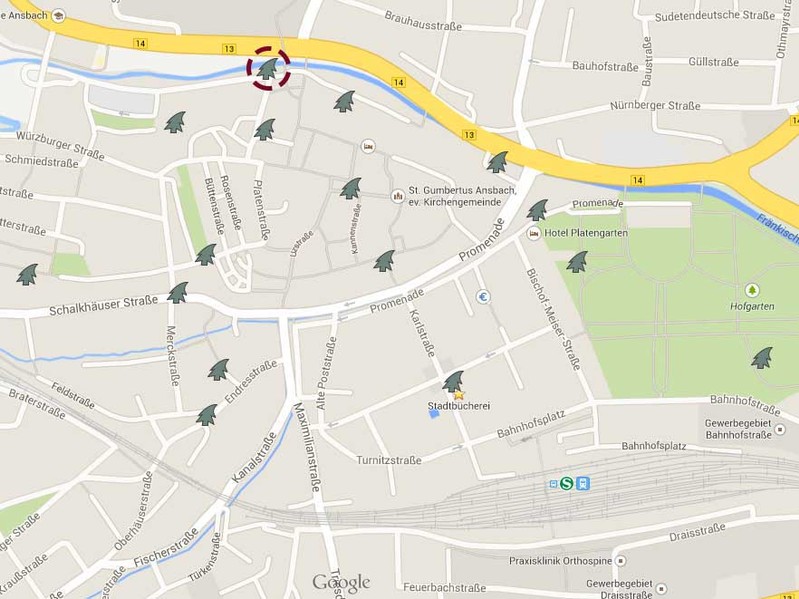
Task: Click the S-Bahn station icon
Action: [x=567, y=483]
